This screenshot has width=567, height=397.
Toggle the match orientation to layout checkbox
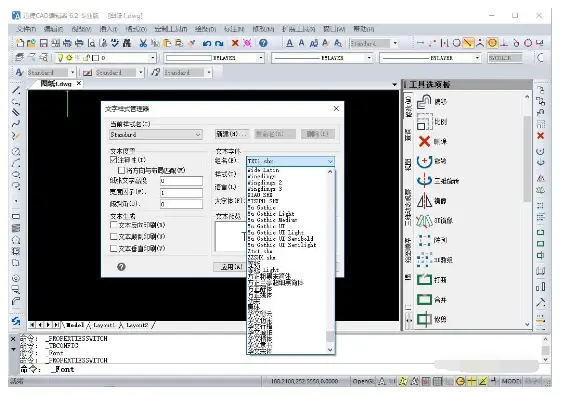pyautogui.click(x=121, y=170)
